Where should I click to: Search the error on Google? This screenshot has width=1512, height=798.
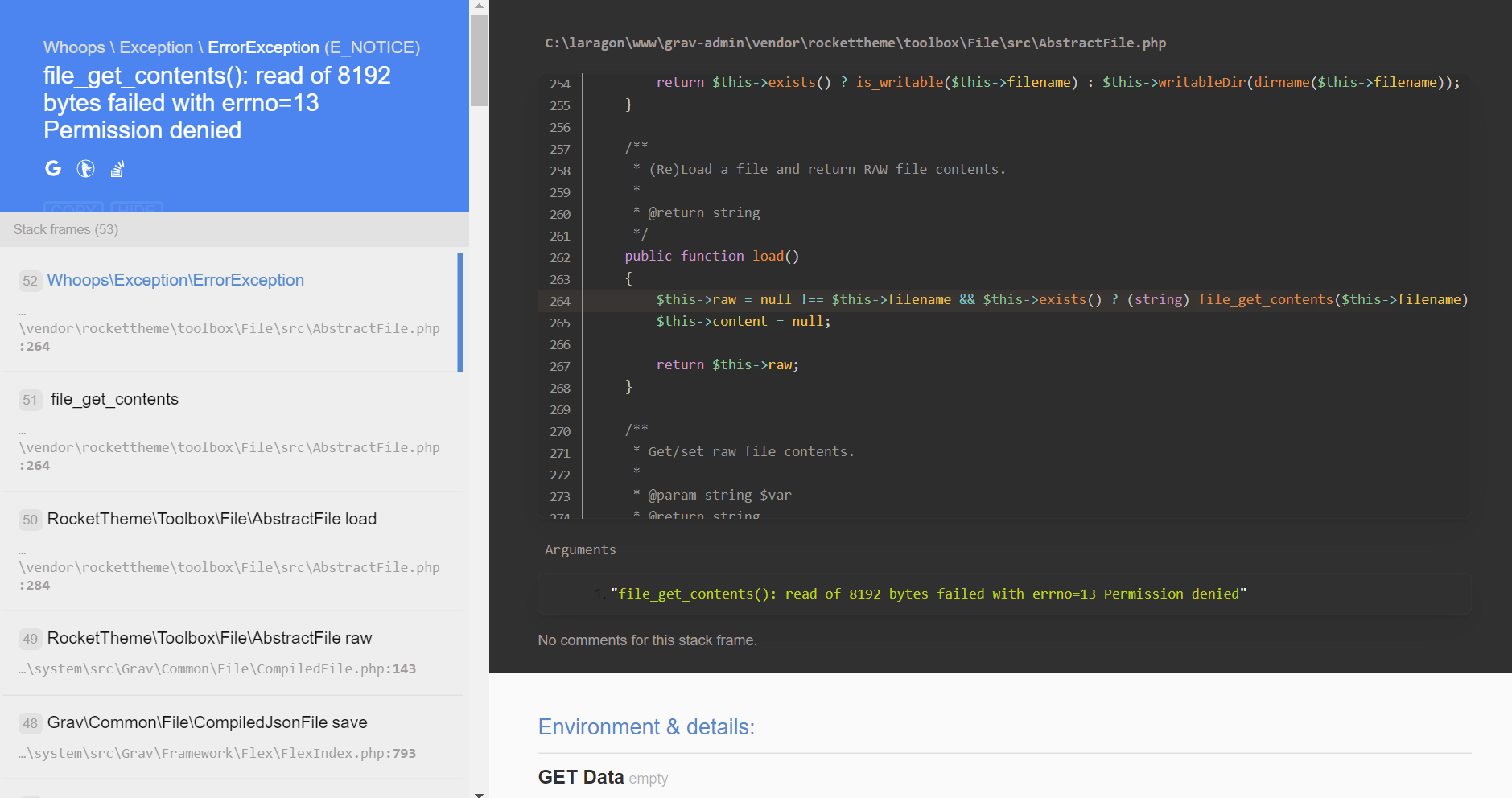click(53, 168)
